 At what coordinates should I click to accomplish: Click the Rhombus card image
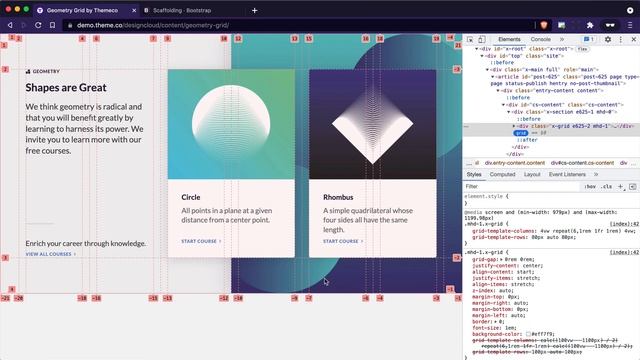pos(373,124)
